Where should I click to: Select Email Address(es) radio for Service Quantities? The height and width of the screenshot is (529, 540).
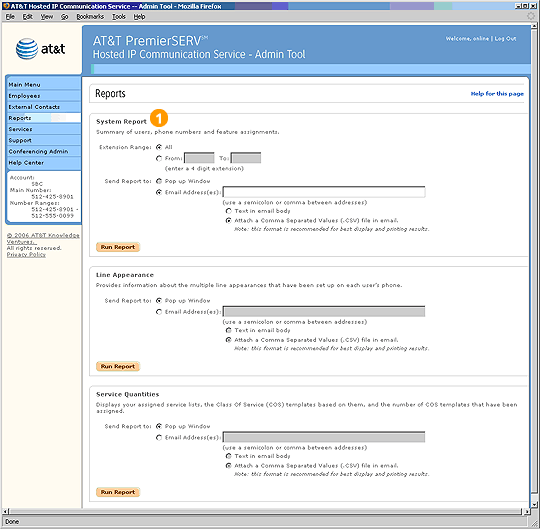[x=159, y=437]
